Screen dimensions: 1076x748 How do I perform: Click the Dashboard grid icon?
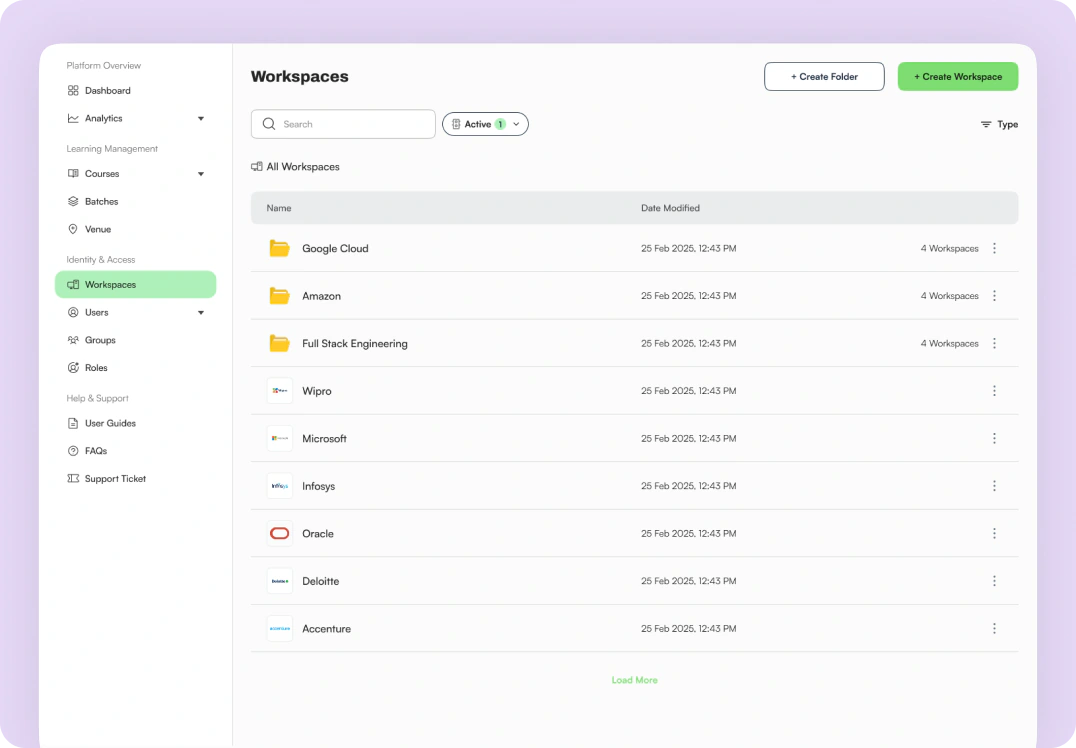click(73, 91)
